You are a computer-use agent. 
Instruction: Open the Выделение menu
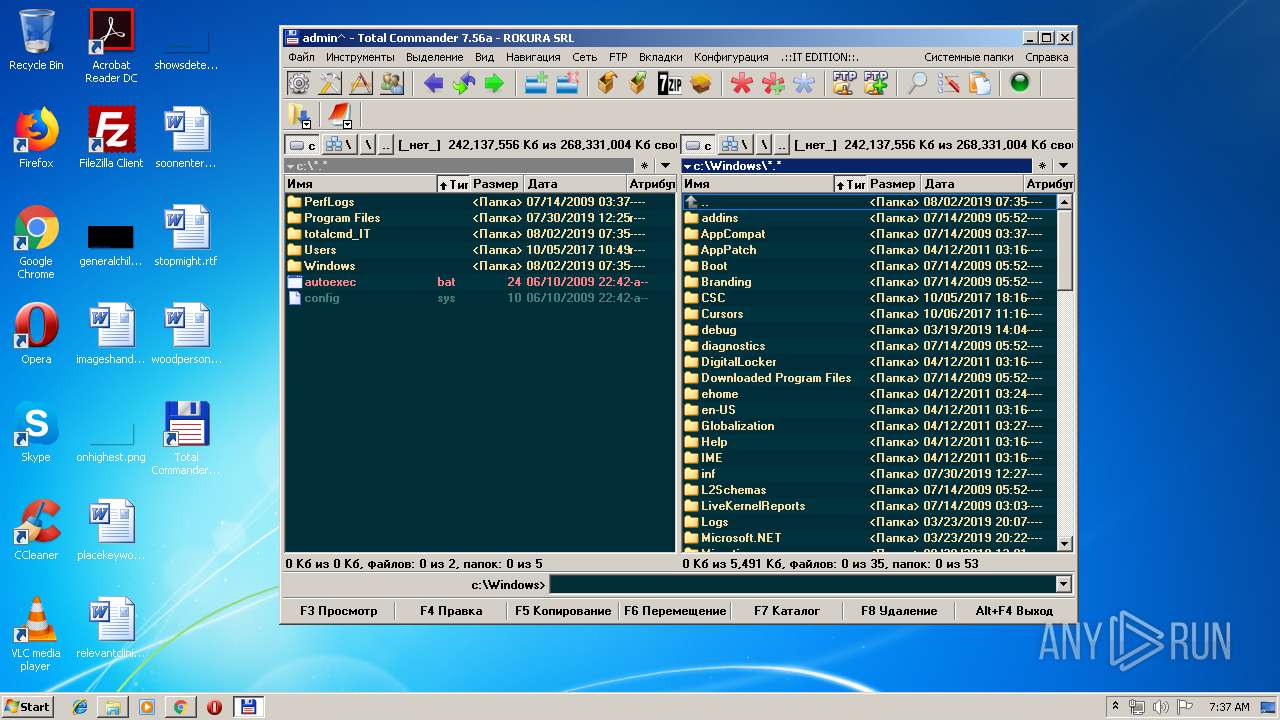[x=435, y=57]
